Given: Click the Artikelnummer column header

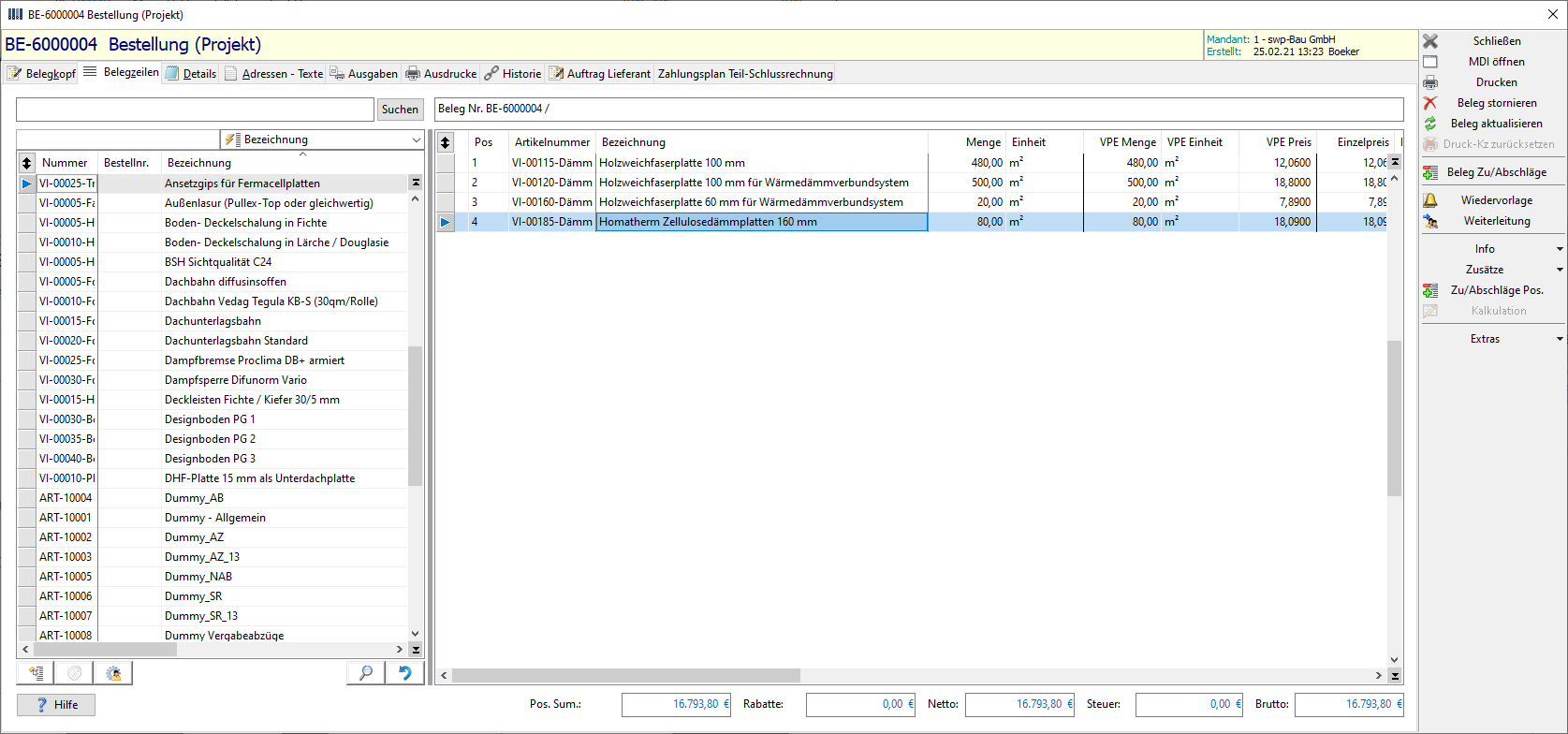Looking at the screenshot, I should [x=552, y=142].
